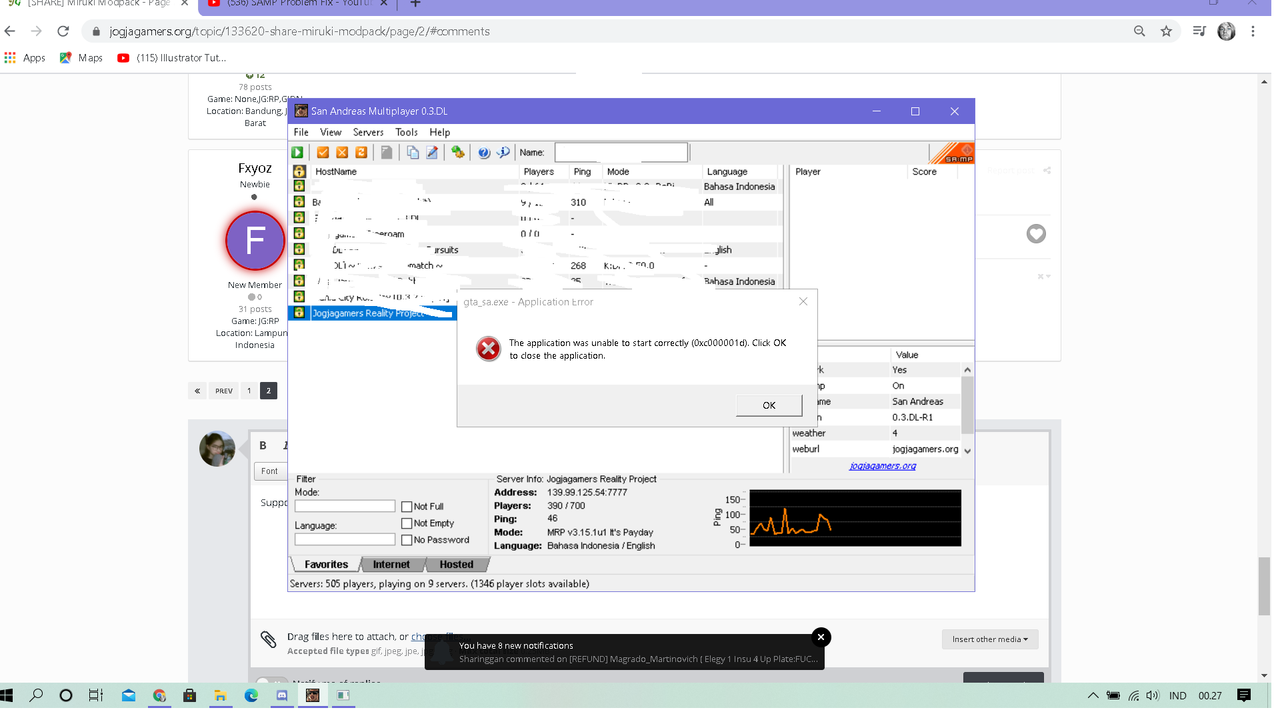Switch to the SAMP Problem Fix YouTube tab

pyautogui.click(x=298, y=4)
